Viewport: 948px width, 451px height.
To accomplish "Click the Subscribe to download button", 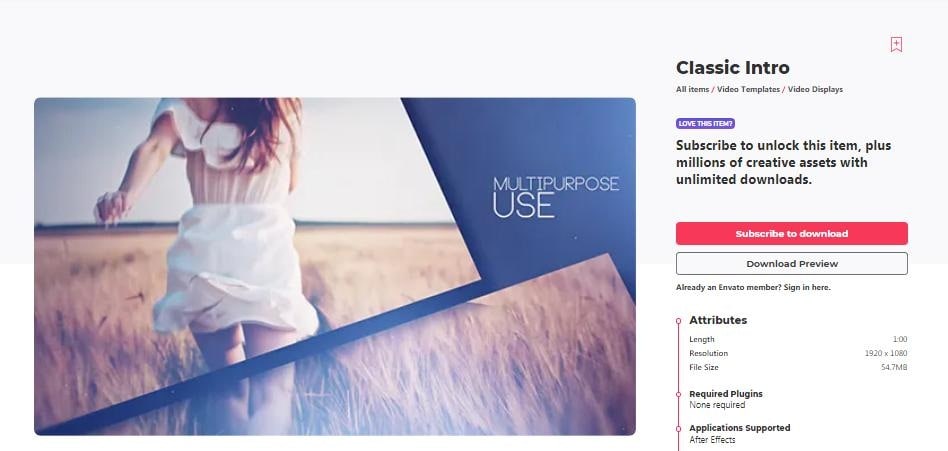I will click(x=791, y=233).
